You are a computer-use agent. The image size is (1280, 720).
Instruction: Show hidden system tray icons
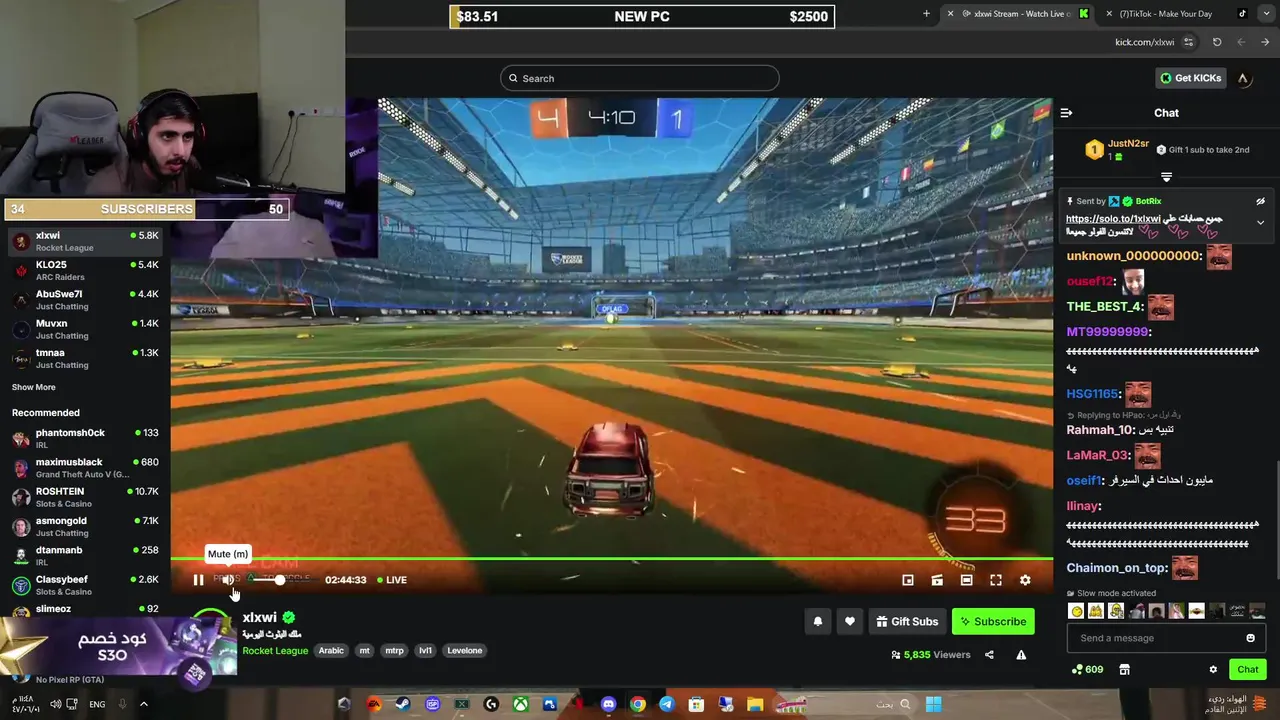click(143, 704)
